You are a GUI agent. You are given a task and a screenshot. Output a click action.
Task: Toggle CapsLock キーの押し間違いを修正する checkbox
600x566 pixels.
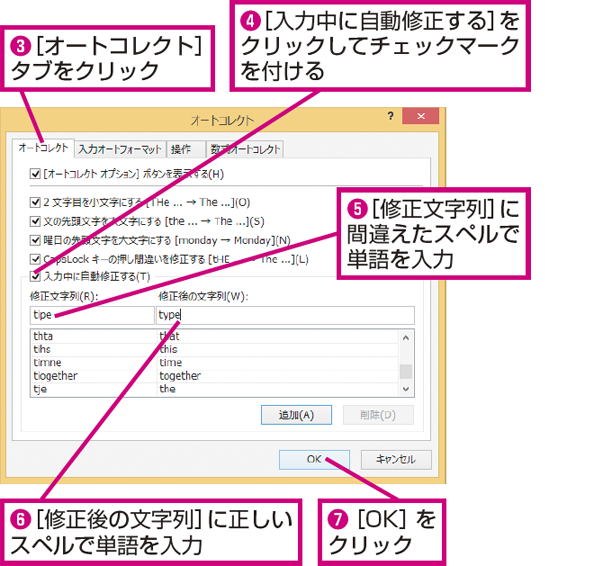[x=37, y=258]
